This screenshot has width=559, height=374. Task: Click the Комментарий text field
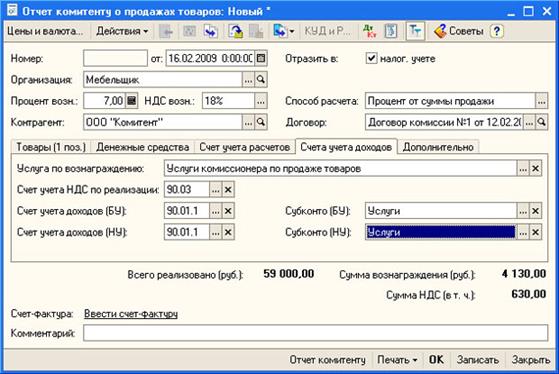pyautogui.click(x=316, y=333)
